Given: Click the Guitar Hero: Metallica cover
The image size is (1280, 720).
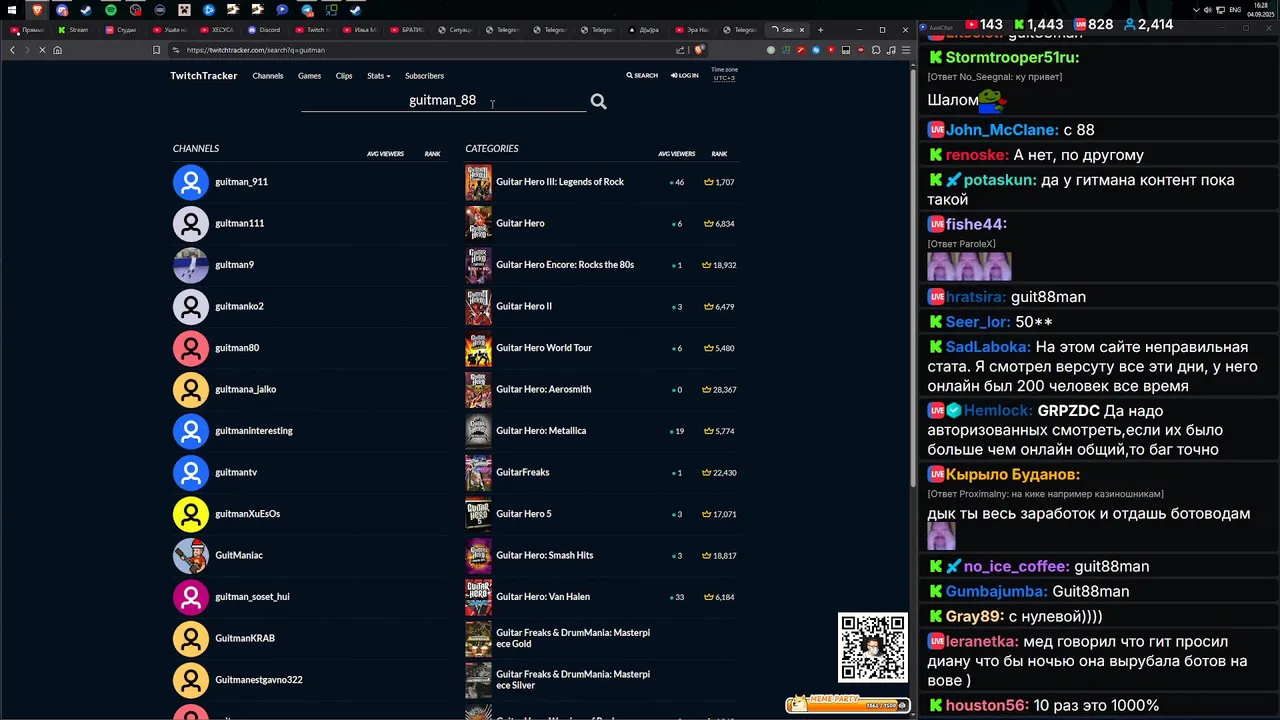Looking at the screenshot, I should click(478, 431).
